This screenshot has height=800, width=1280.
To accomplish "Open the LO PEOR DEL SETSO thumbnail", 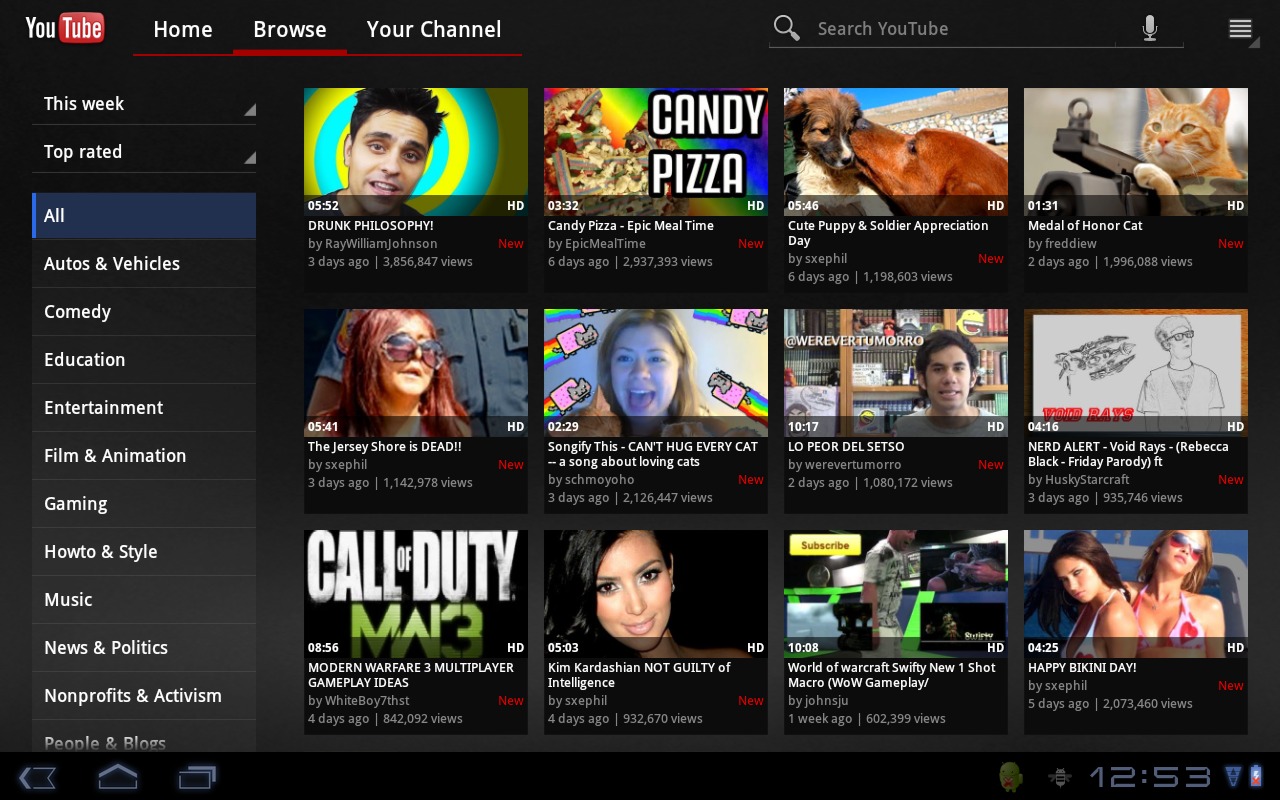I will coord(896,373).
